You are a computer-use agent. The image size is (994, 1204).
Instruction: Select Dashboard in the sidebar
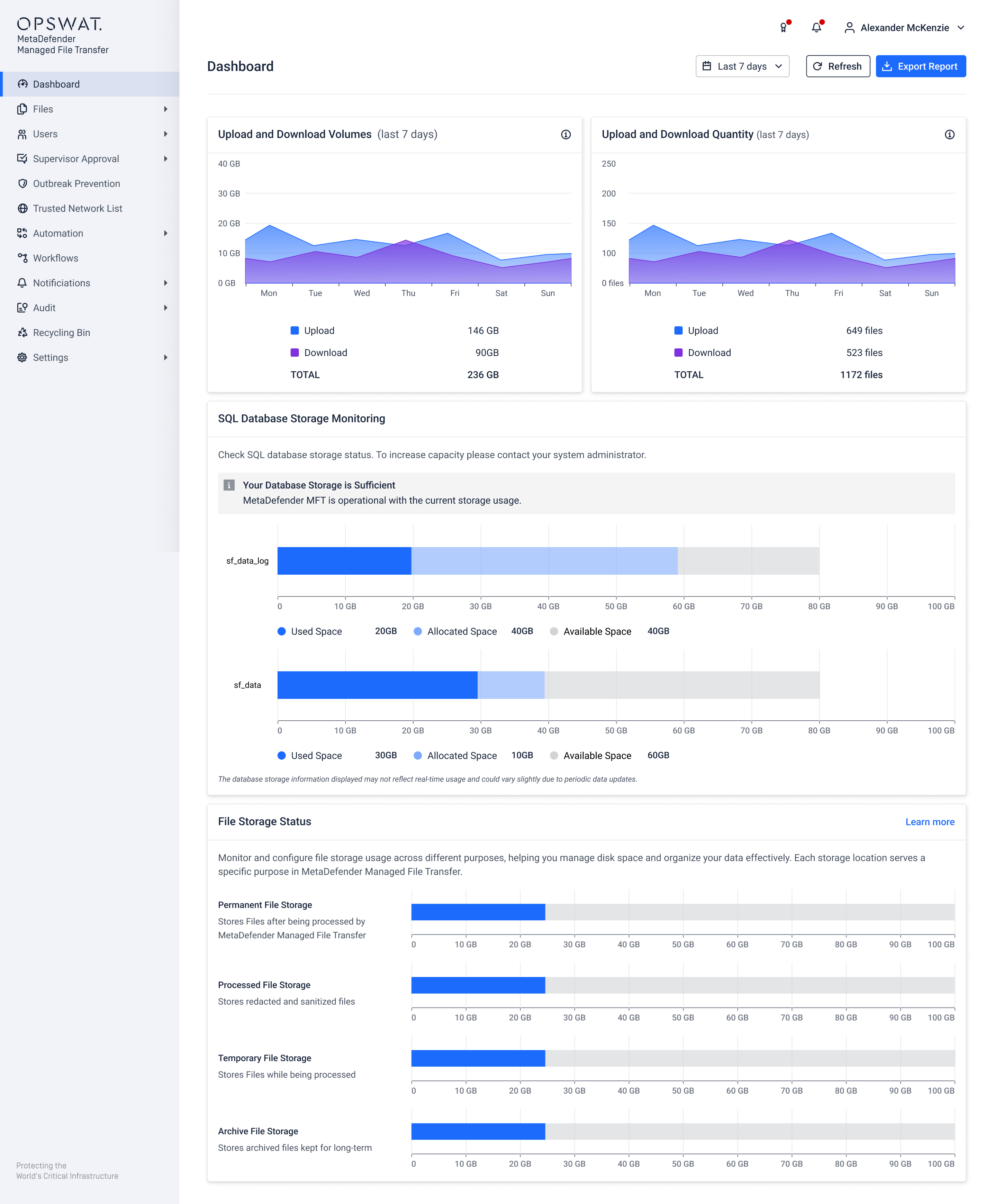pyautogui.click(x=56, y=84)
